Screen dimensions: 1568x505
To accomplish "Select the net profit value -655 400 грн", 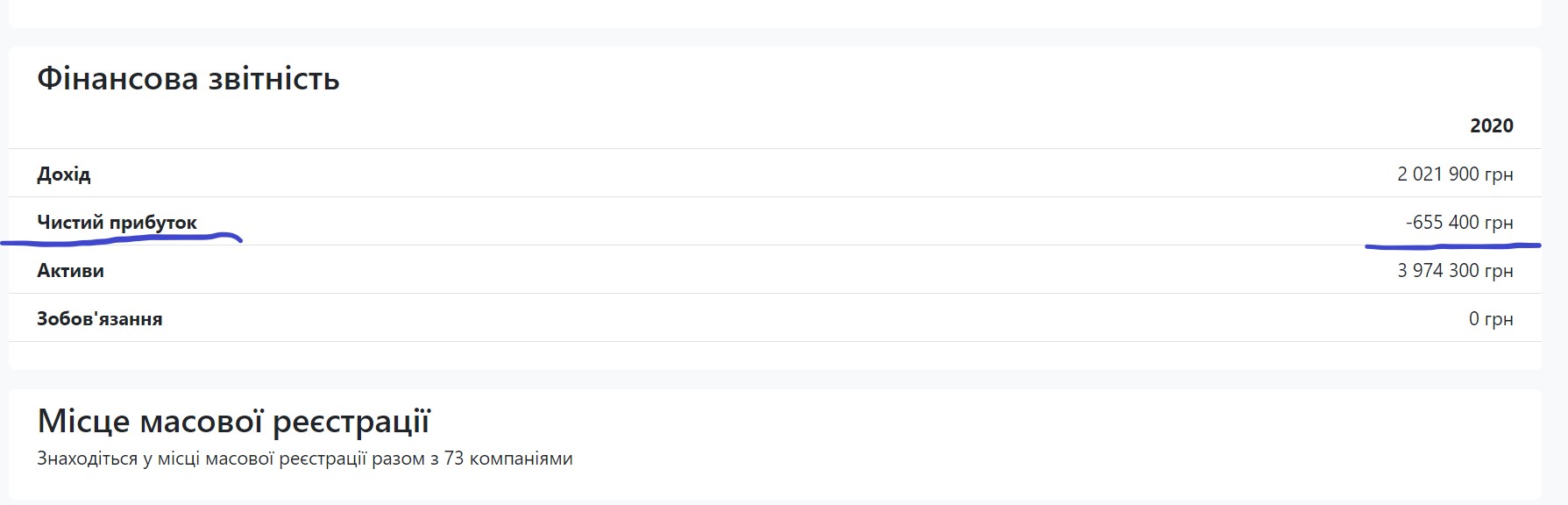I will tap(1458, 222).
